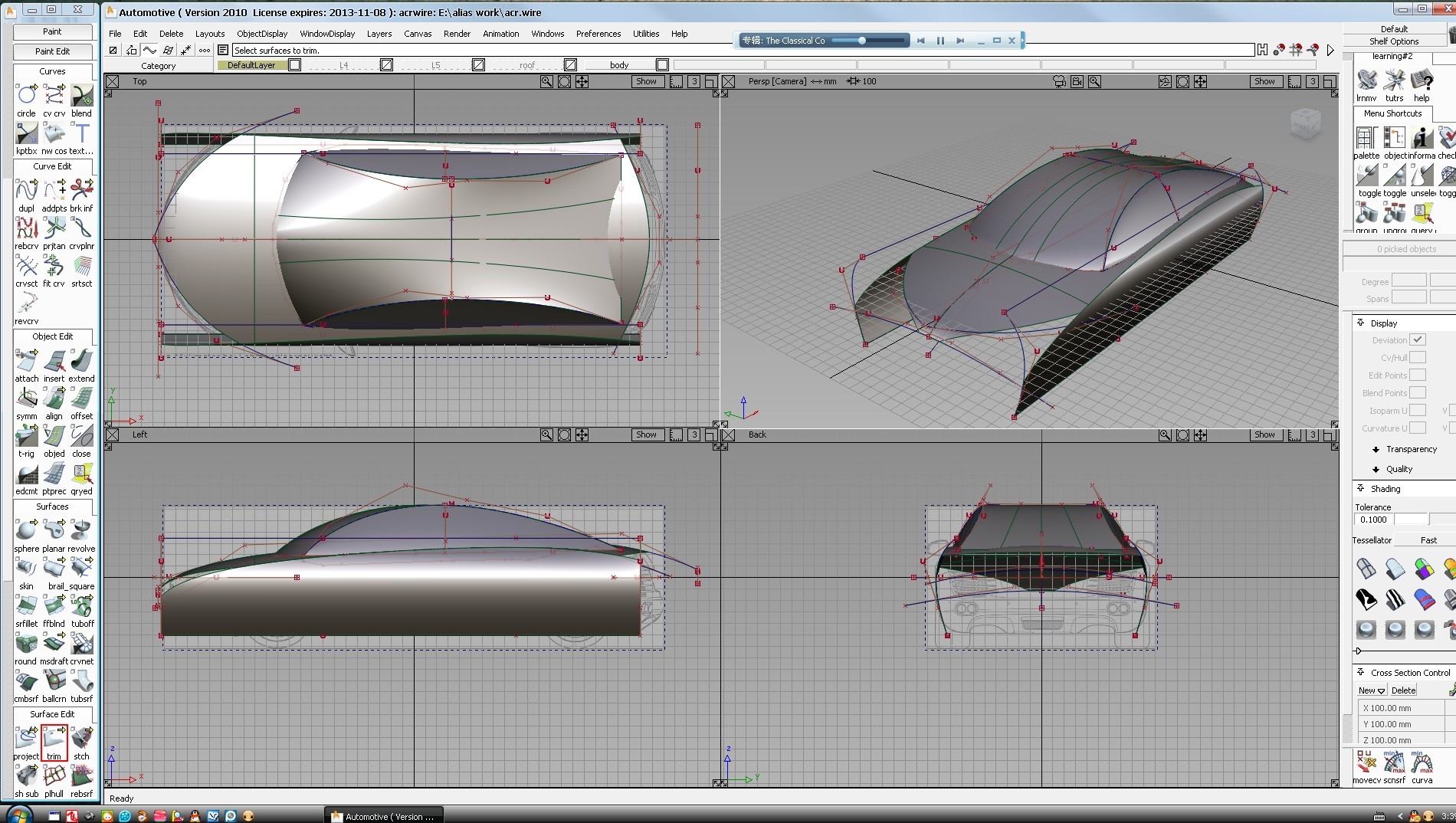Select the skin surface tool
Screen dimensions: 1456x823
point(26,567)
